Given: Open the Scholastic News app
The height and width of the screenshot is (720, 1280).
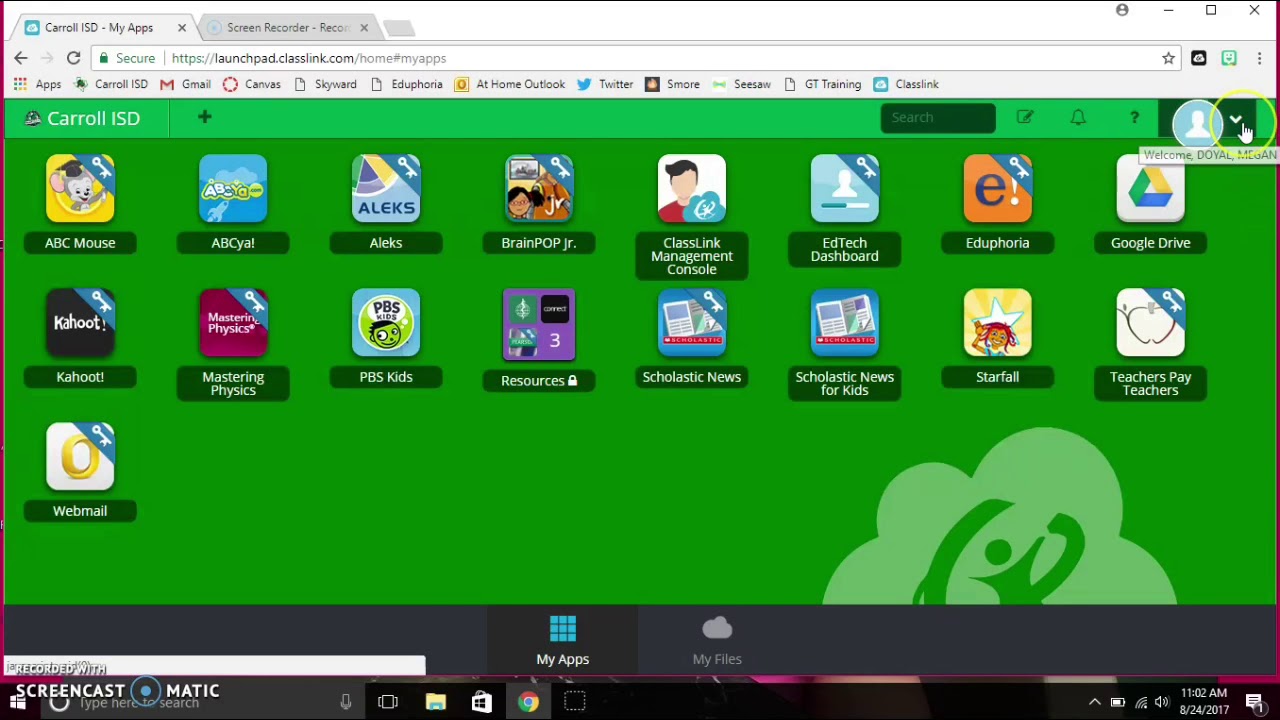Looking at the screenshot, I should tap(692, 323).
